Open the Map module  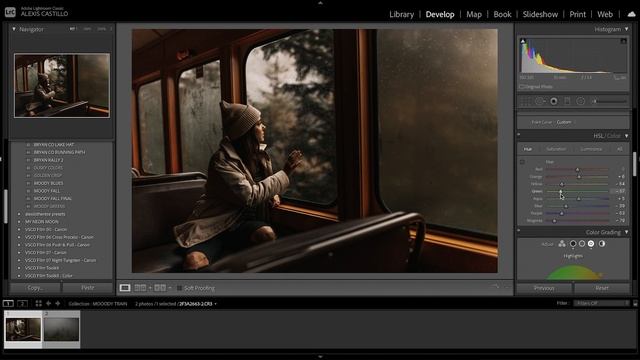[474, 14]
